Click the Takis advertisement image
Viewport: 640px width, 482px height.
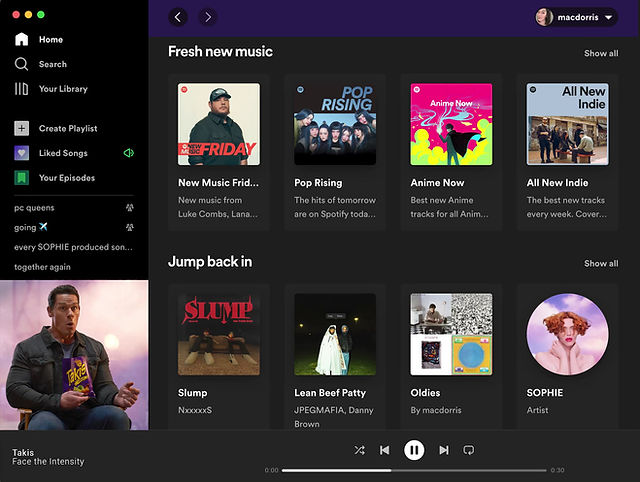[x=74, y=355]
